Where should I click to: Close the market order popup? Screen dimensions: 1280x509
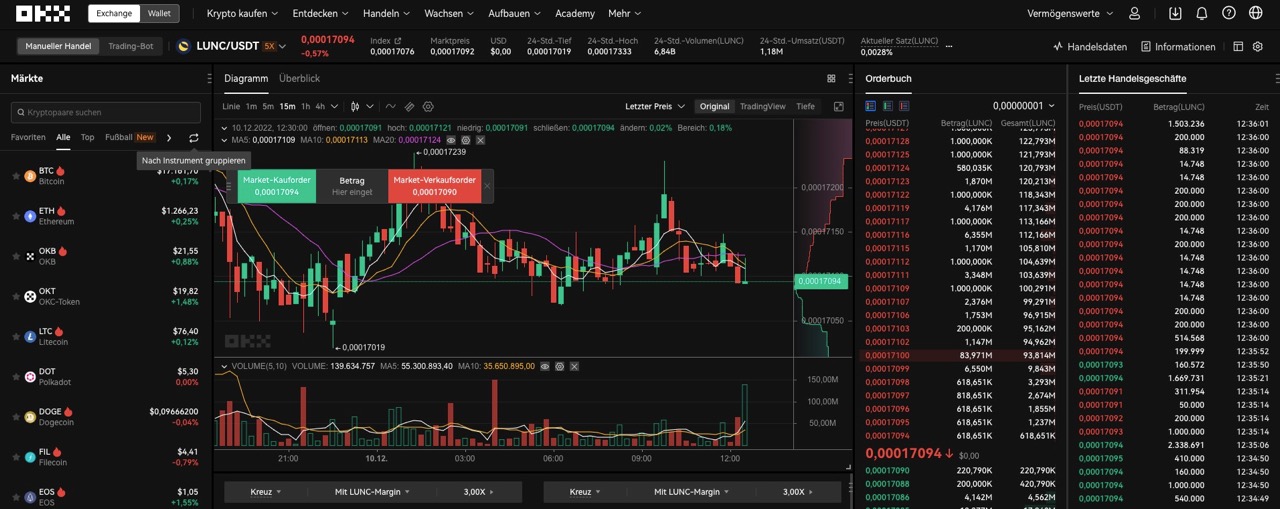[487, 186]
